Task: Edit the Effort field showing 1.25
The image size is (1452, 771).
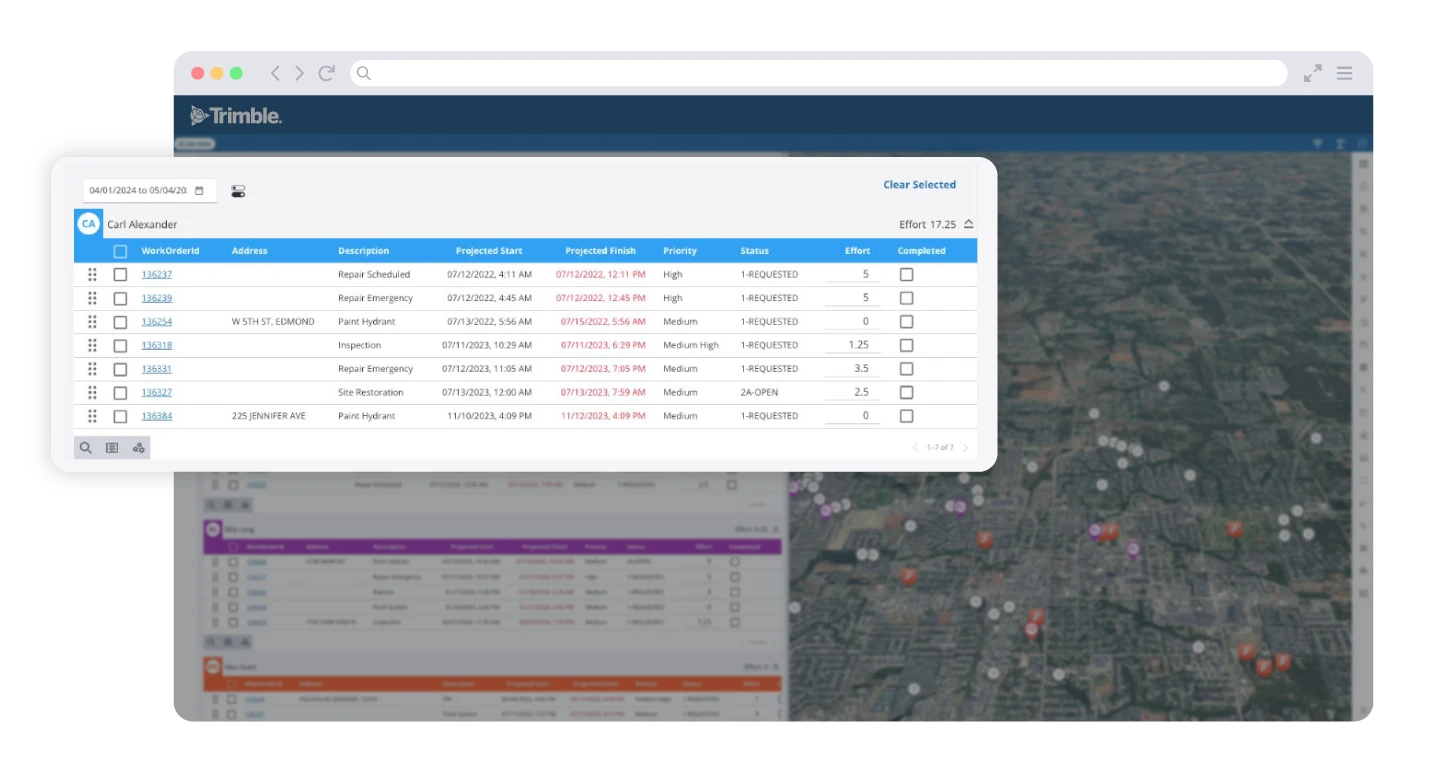Action: click(852, 345)
